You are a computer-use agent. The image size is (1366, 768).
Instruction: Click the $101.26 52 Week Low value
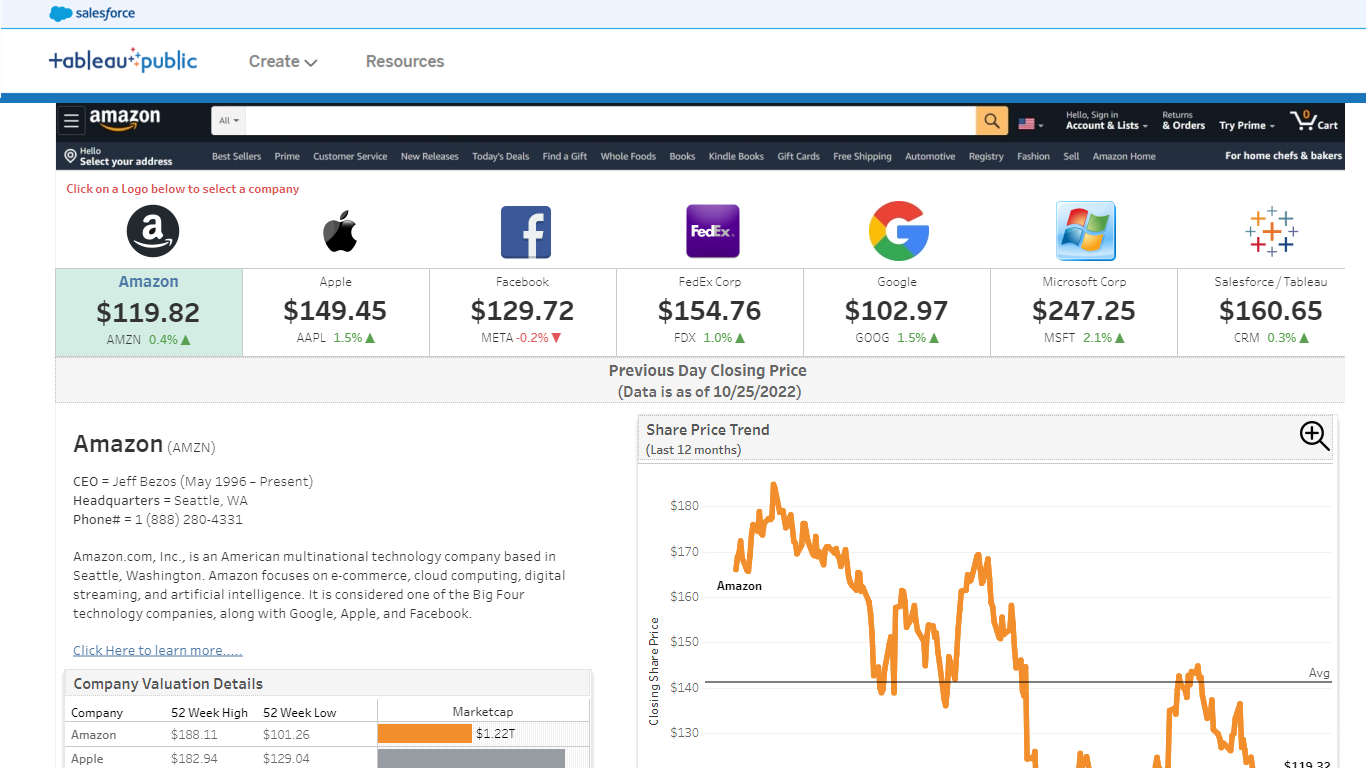tap(286, 735)
